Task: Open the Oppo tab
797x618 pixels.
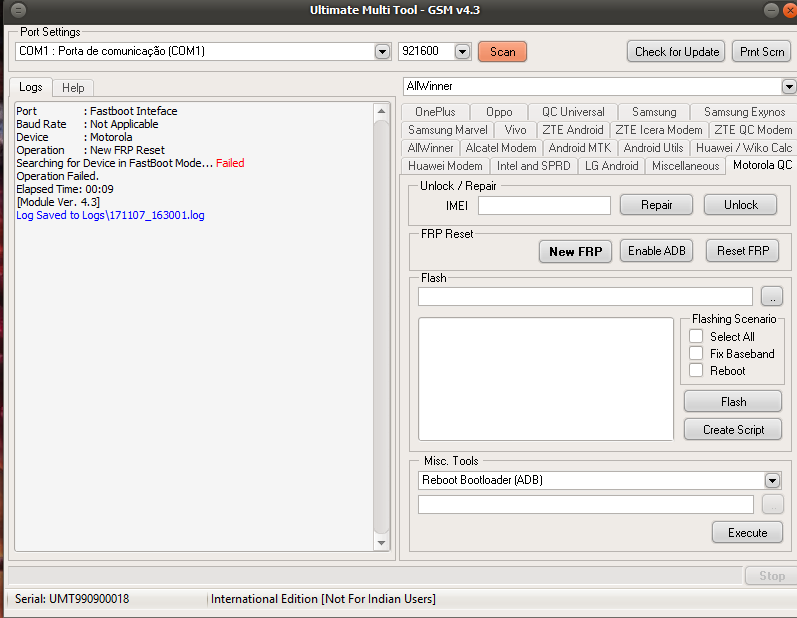Action: click(x=499, y=112)
